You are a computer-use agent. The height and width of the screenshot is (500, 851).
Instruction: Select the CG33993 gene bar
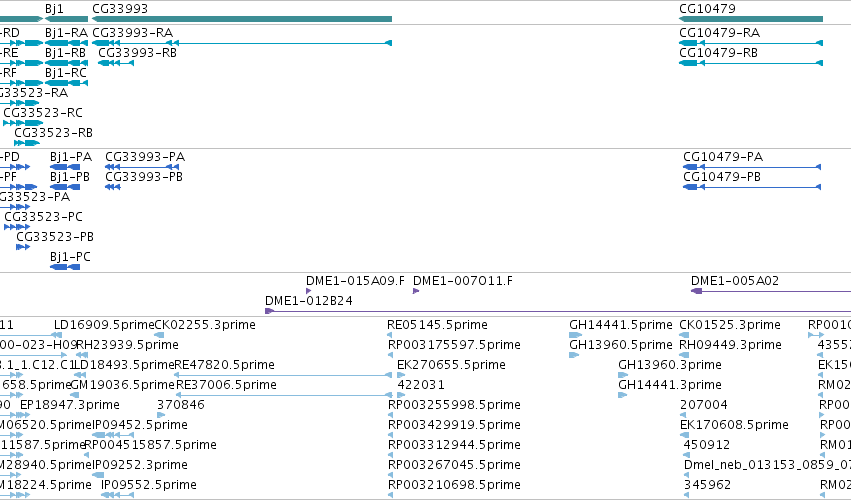pyautogui.click(x=242, y=20)
